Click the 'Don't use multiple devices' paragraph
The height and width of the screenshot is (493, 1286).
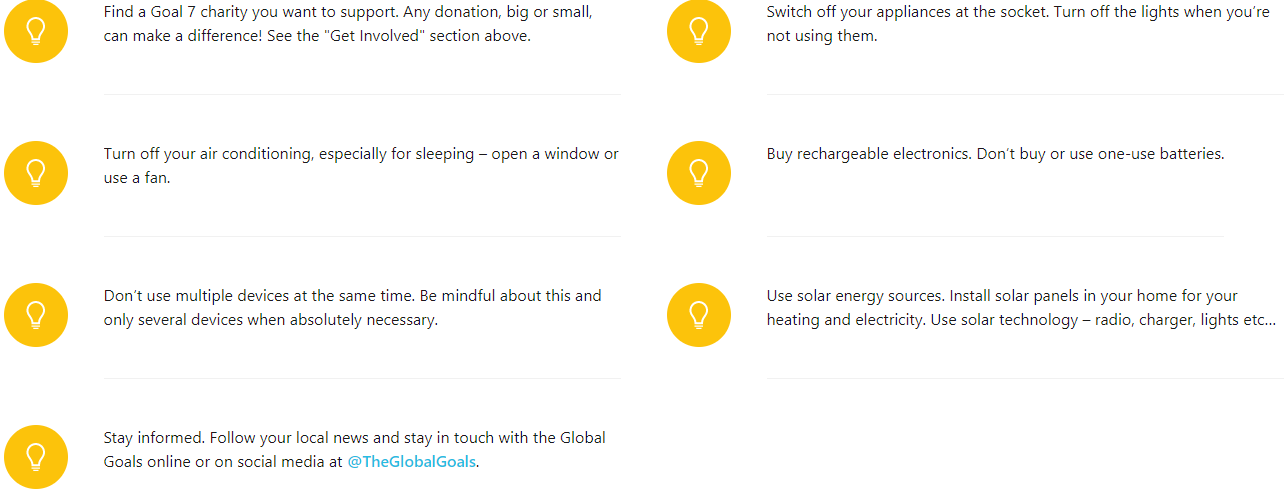(353, 308)
